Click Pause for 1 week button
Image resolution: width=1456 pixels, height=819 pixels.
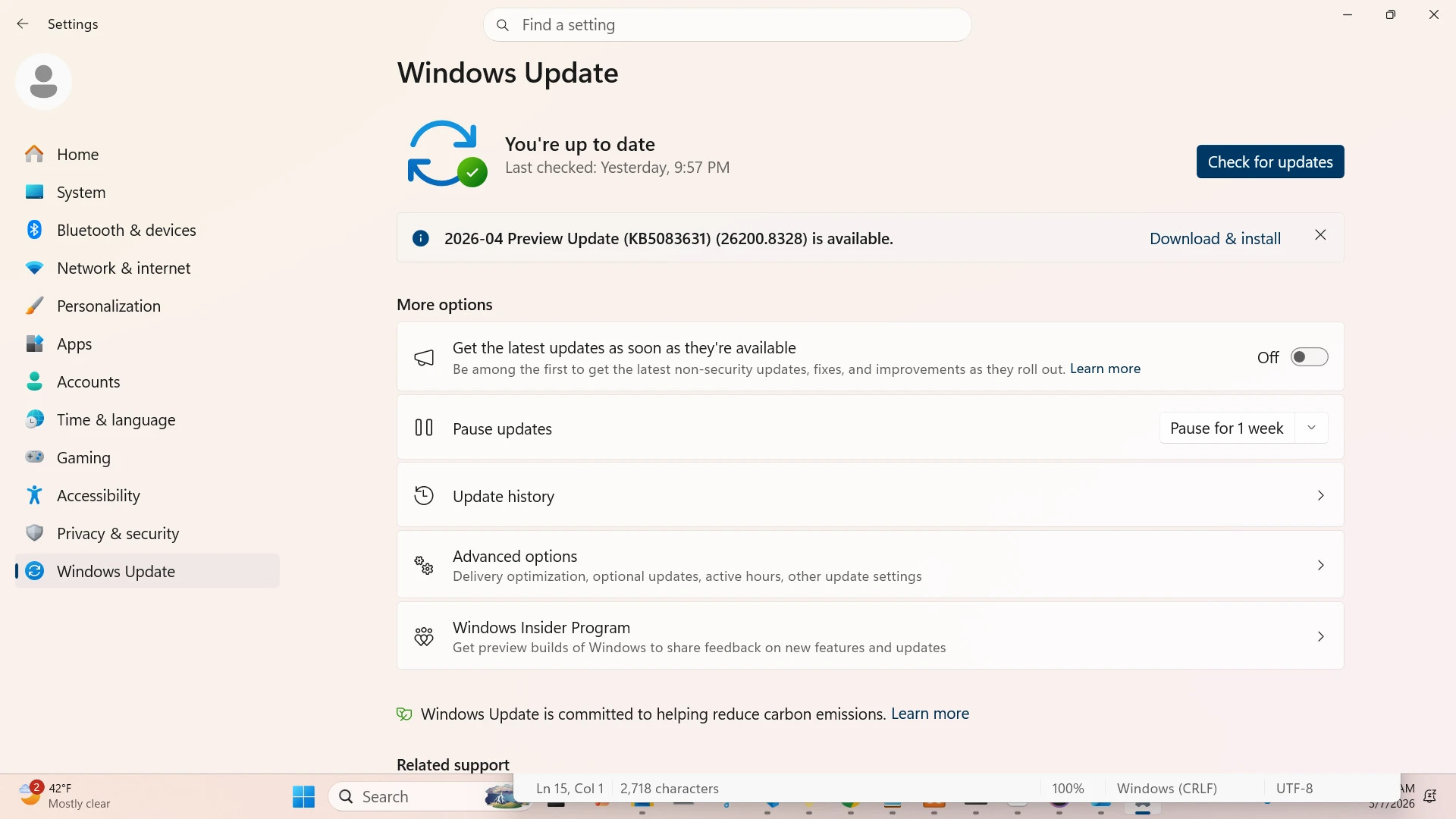(x=1227, y=428)
